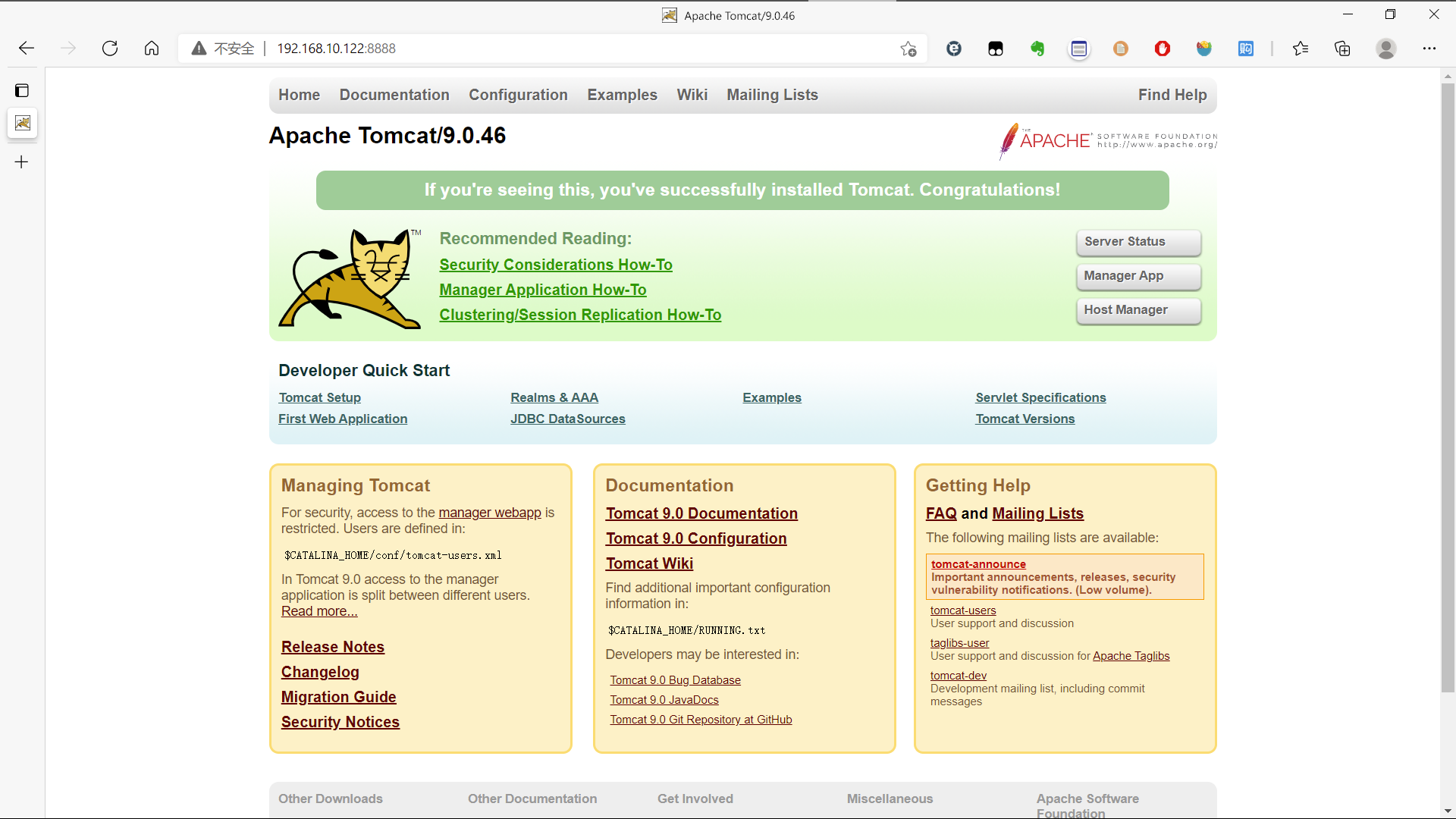The image size is (1456, 819).
Task: Open the browser home page
Action: [x=152, y=49]
